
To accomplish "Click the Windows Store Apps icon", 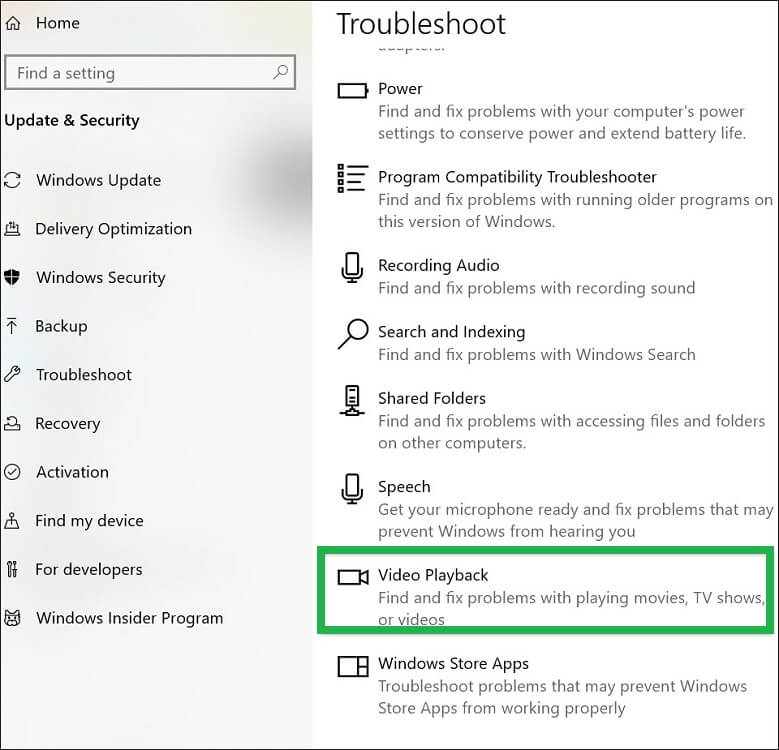I will [353, 666].
